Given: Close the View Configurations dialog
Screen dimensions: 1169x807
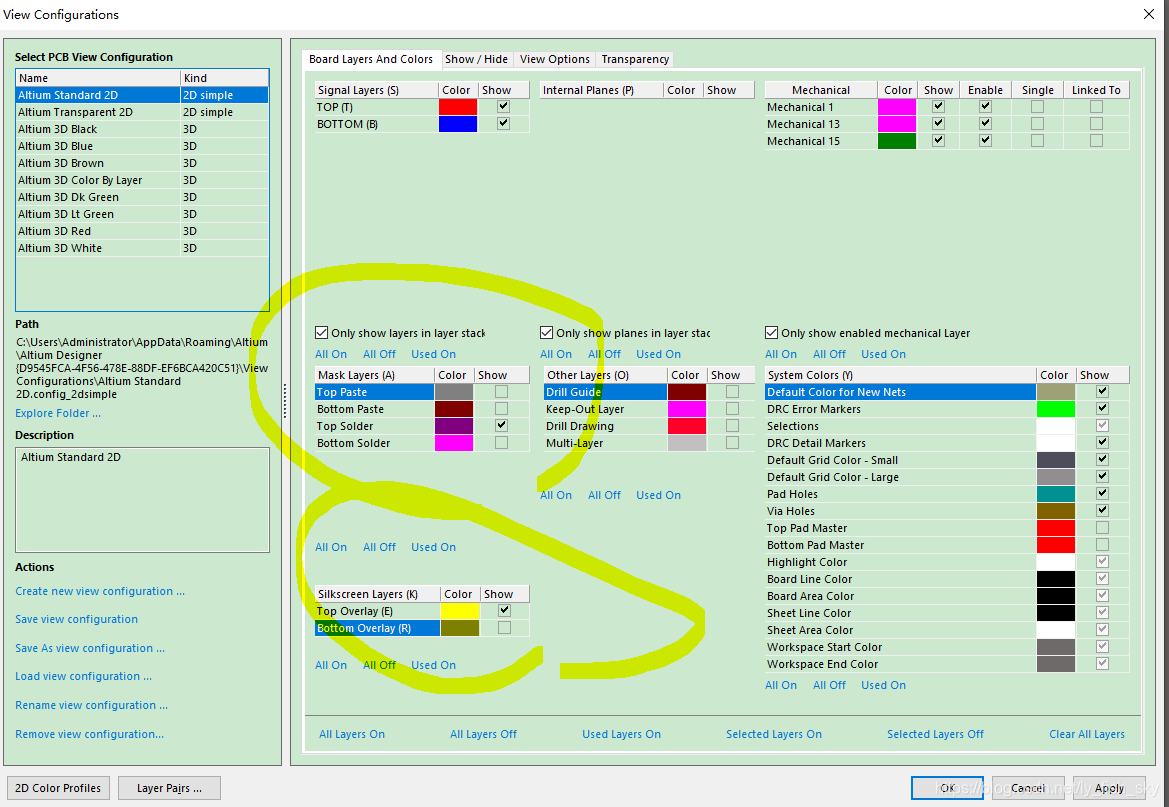Looking at the screenshot, I should [x=1149, y=14].
